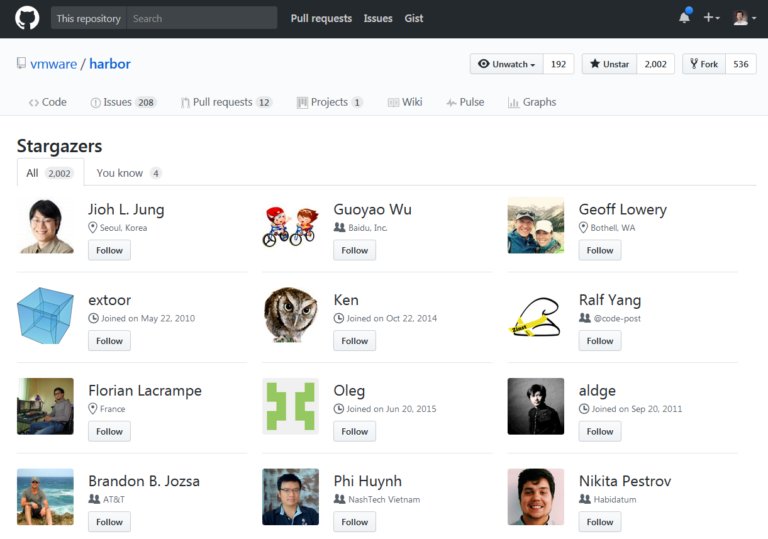
Task: Open Ralf Yang's profile name
Action: pyautogui.click(x=610, y=300)
